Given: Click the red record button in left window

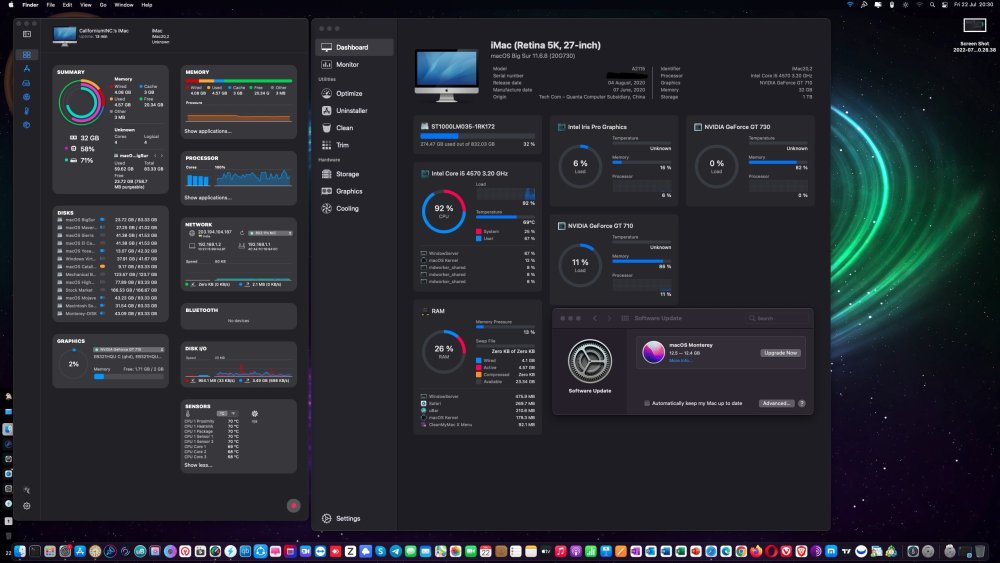Looking at the screenshot, I should [x=293, y=506].
